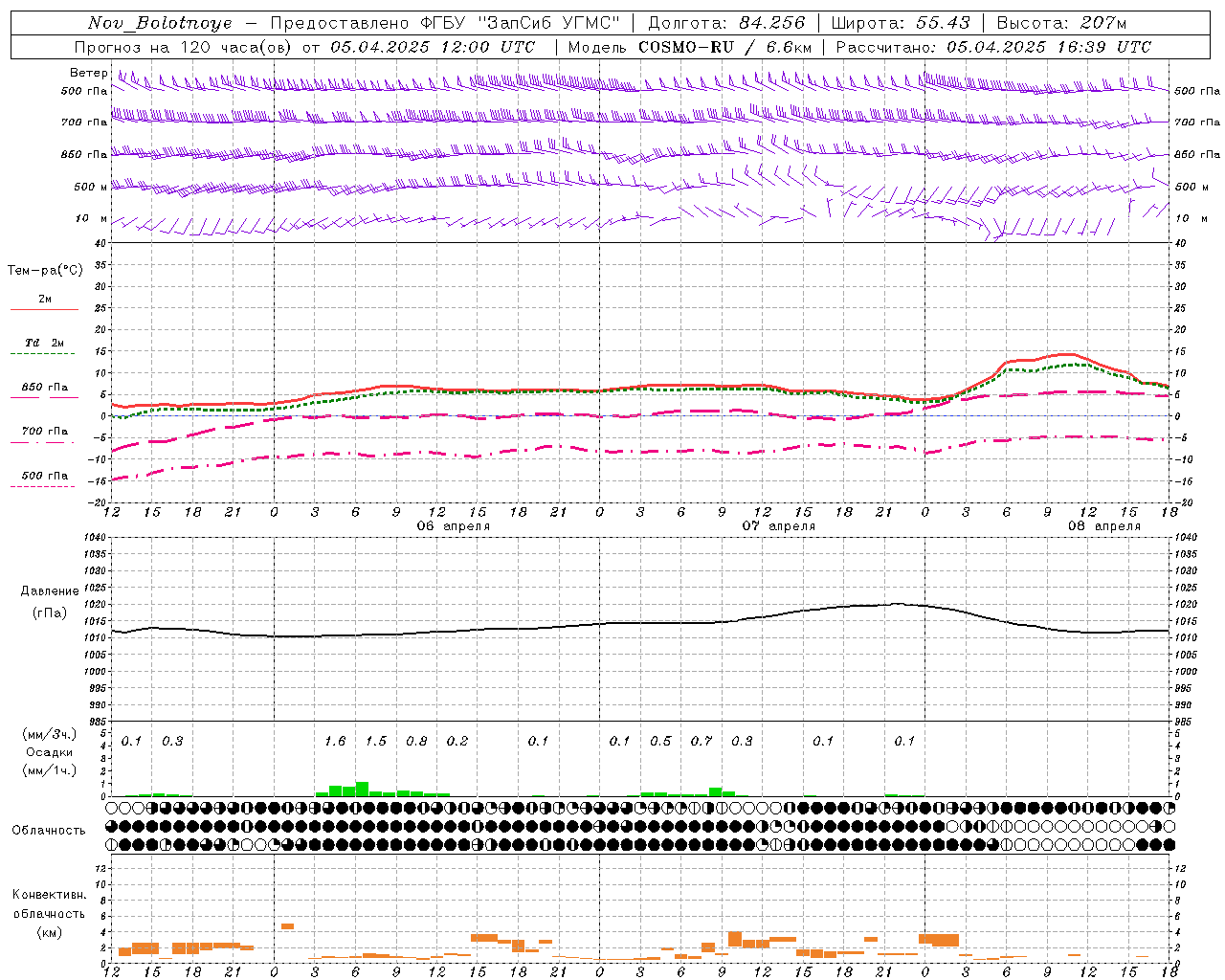Click the precipitation value 1.5

(376, 741)
